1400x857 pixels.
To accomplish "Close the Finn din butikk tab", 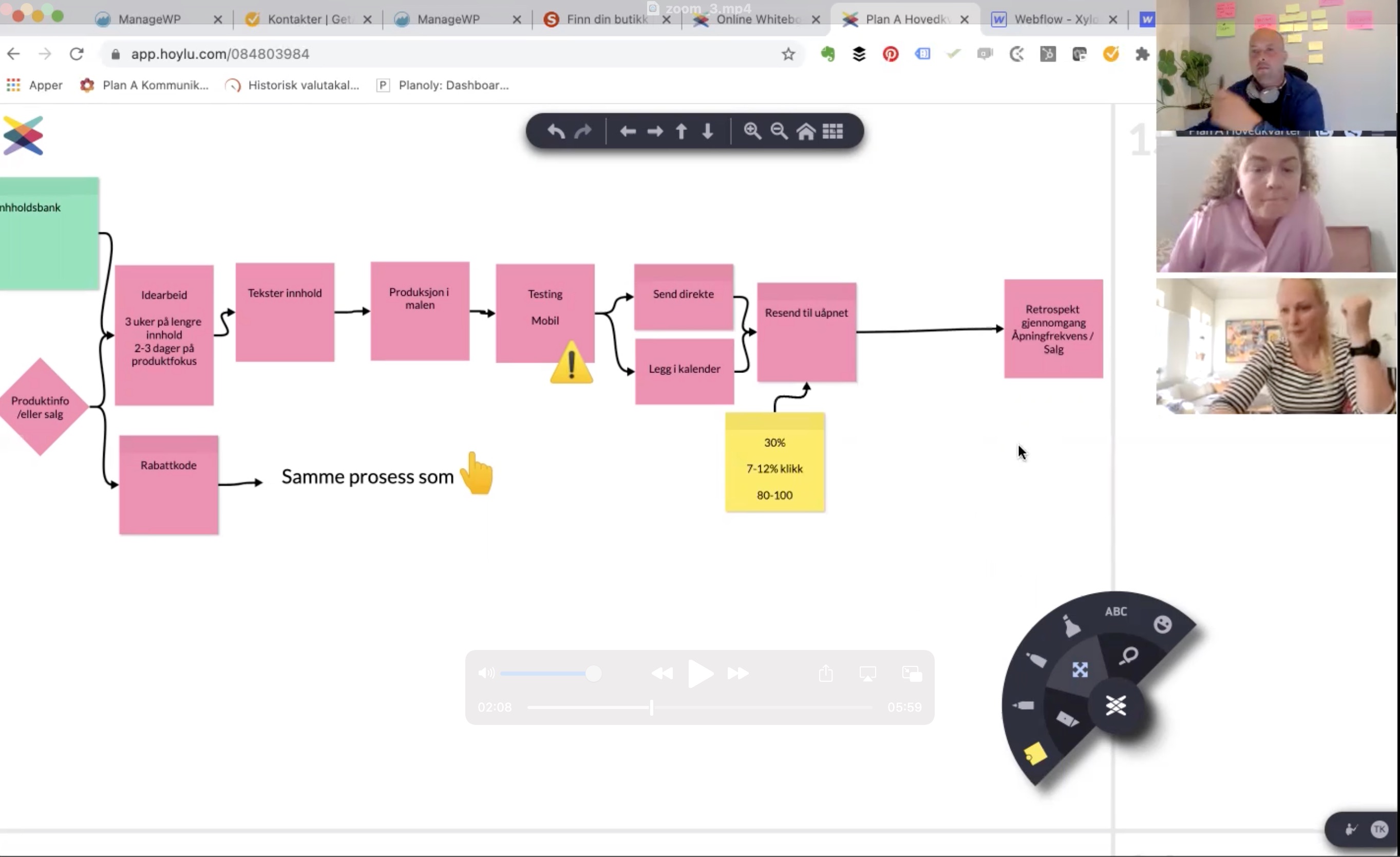I will [667, 20].
